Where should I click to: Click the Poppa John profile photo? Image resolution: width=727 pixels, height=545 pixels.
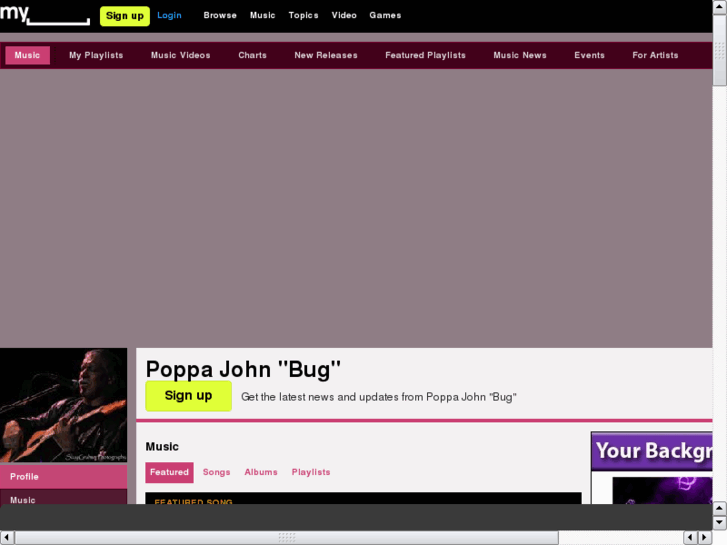(64, 405)
